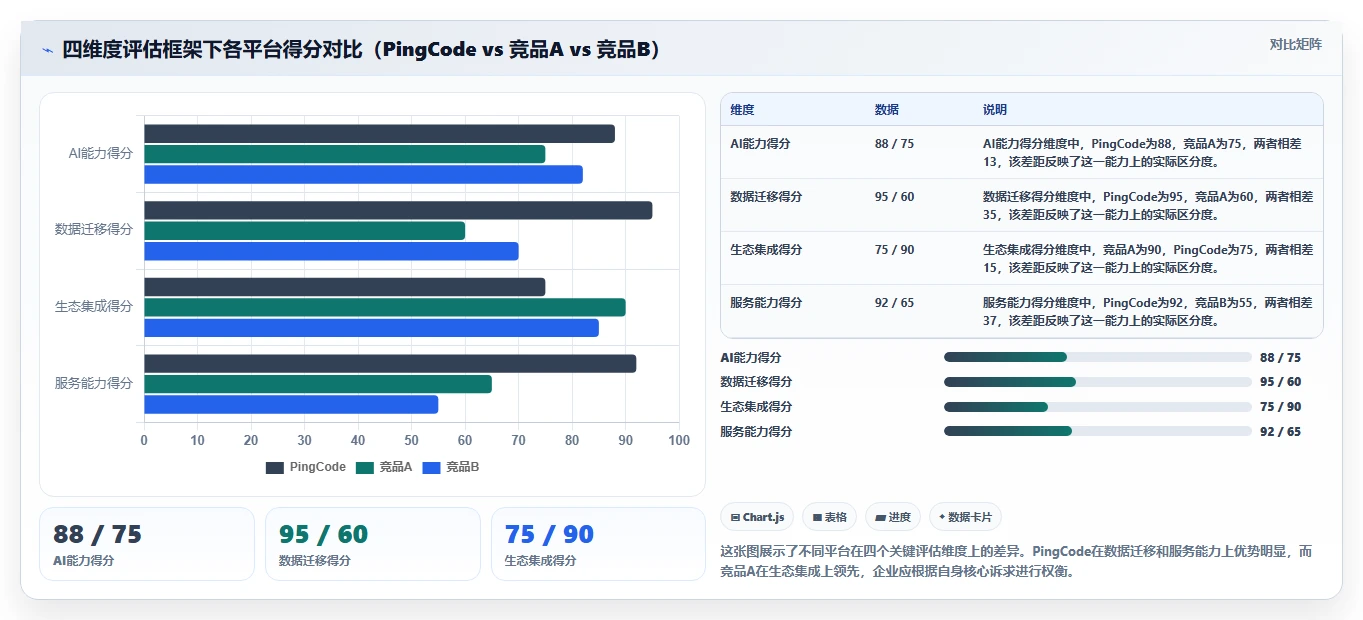Click the 50 tick on the x-axis

[412, 440]
